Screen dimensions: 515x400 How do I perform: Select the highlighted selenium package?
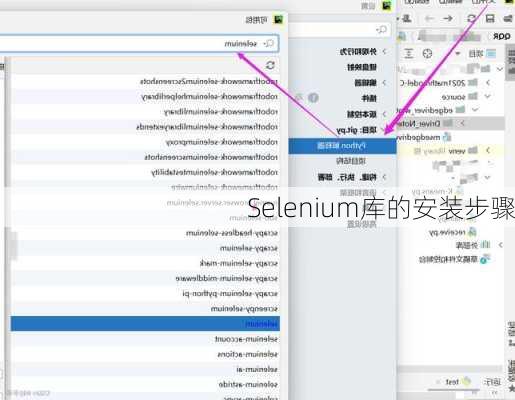point(145,324)
